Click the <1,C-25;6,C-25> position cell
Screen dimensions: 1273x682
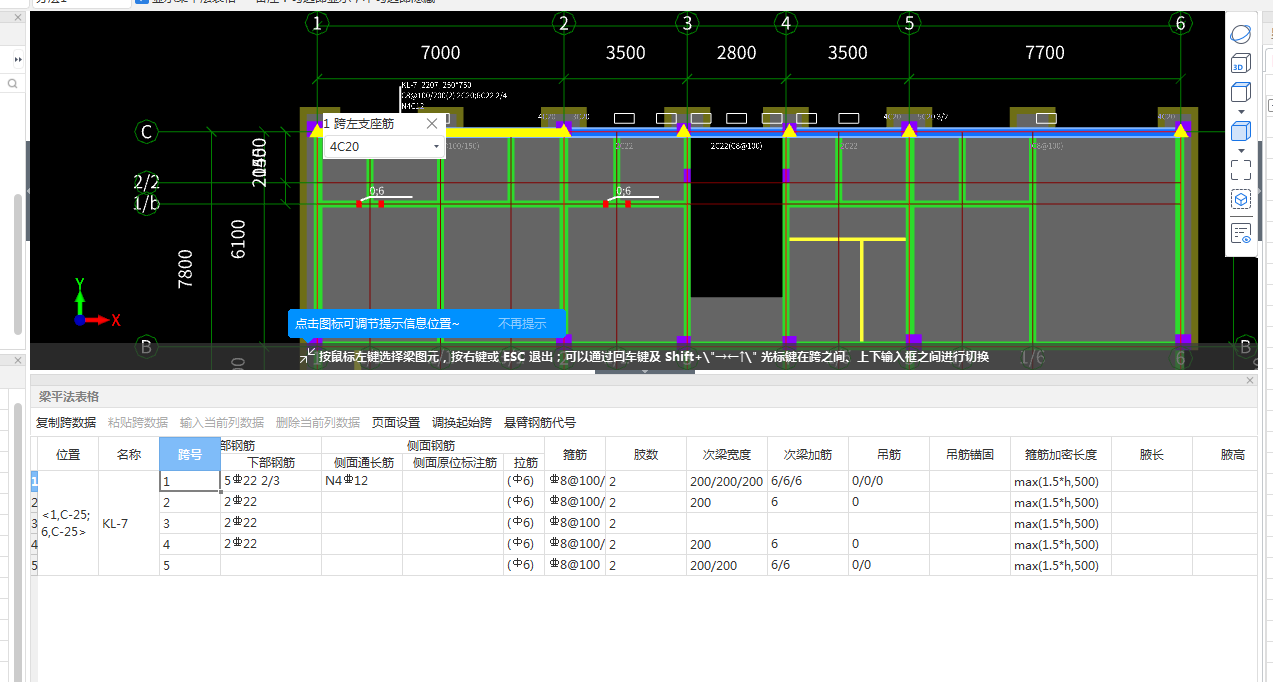click(68, 523)
